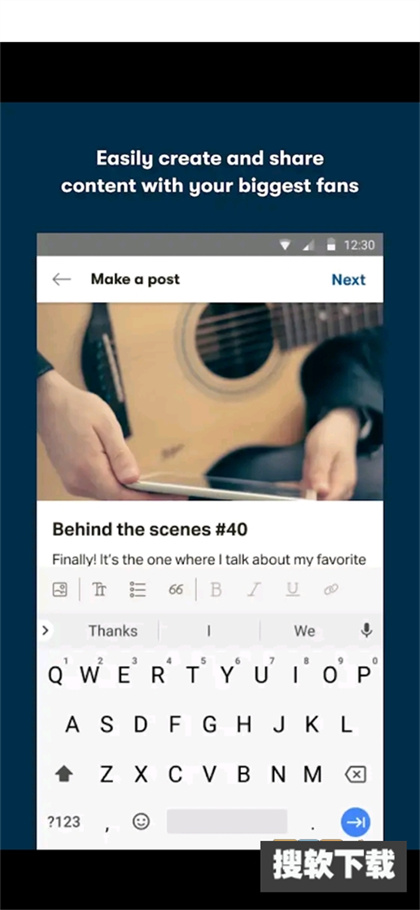The height and width of the screenshot is (910, 420).
Task: Tap the microphone voice input icon
Action: coord(367,631)
